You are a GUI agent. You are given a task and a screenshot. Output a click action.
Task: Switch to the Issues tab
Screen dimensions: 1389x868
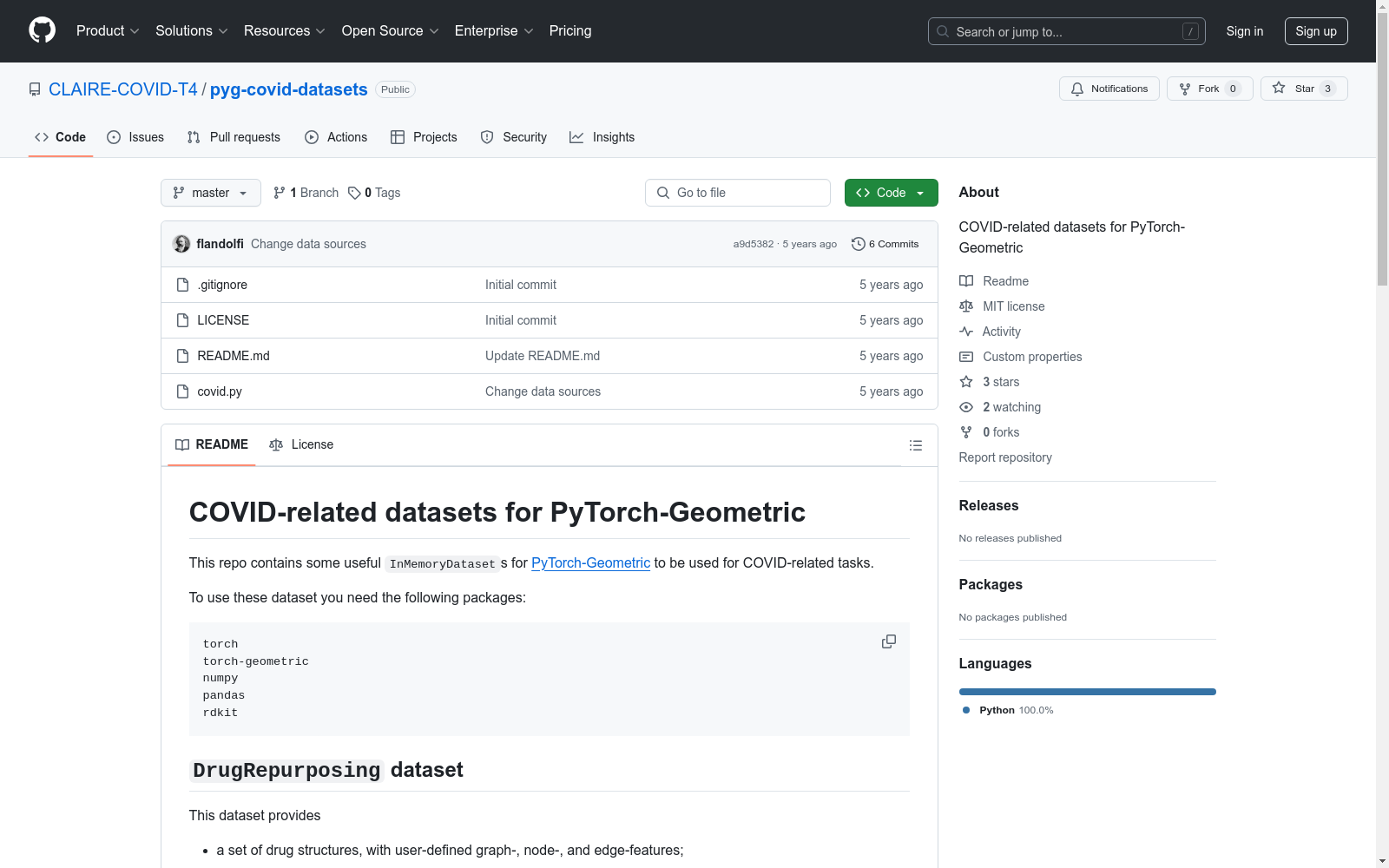click(x=135, y=137)
